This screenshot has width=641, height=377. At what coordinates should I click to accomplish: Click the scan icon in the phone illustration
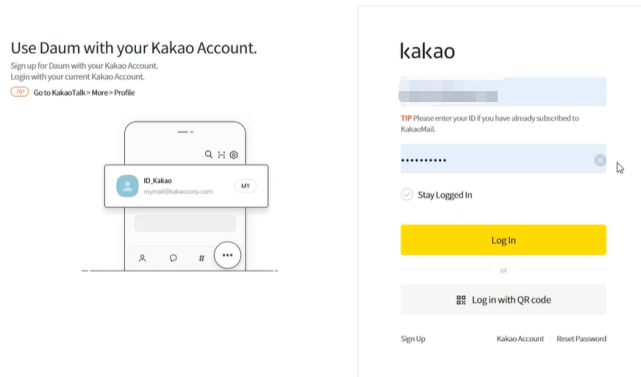pyautogui.click(x=221, y=155)
